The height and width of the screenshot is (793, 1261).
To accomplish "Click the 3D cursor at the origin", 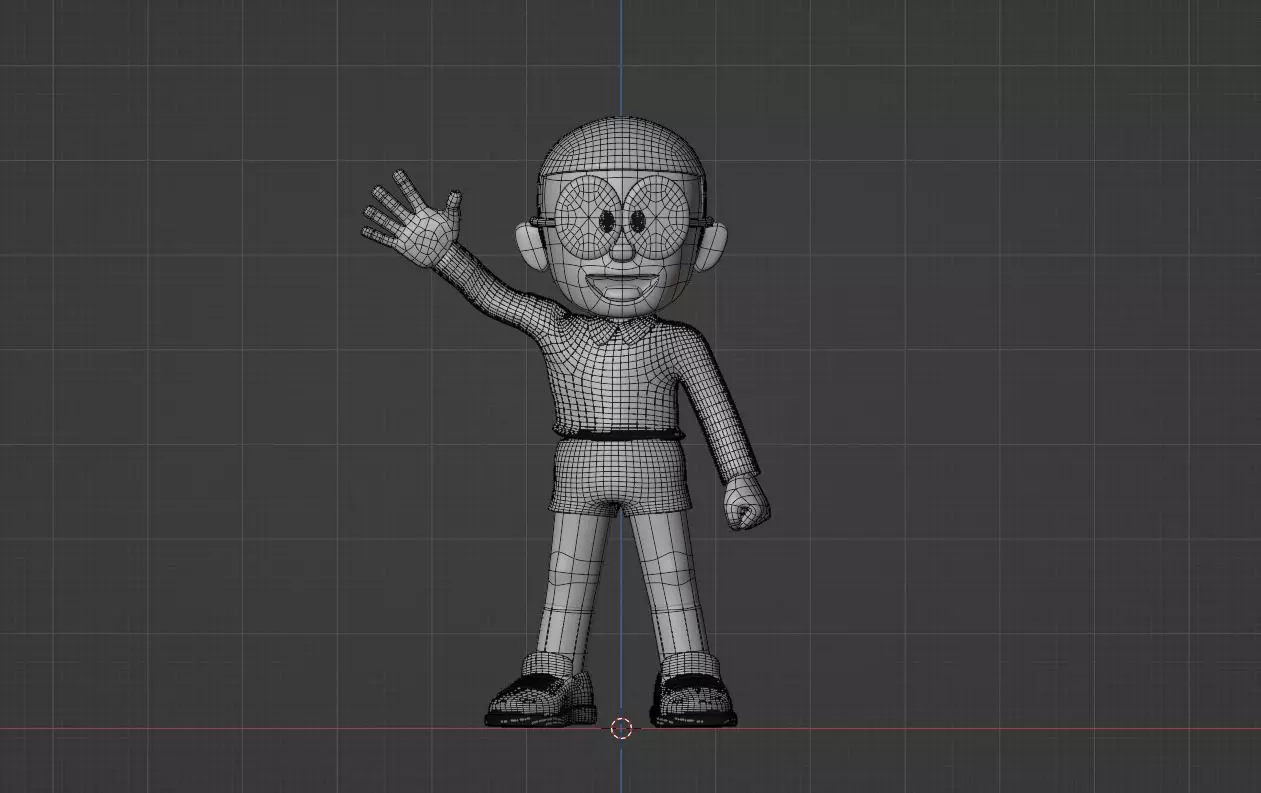I will pyautogui.click(x=621, y=728).
